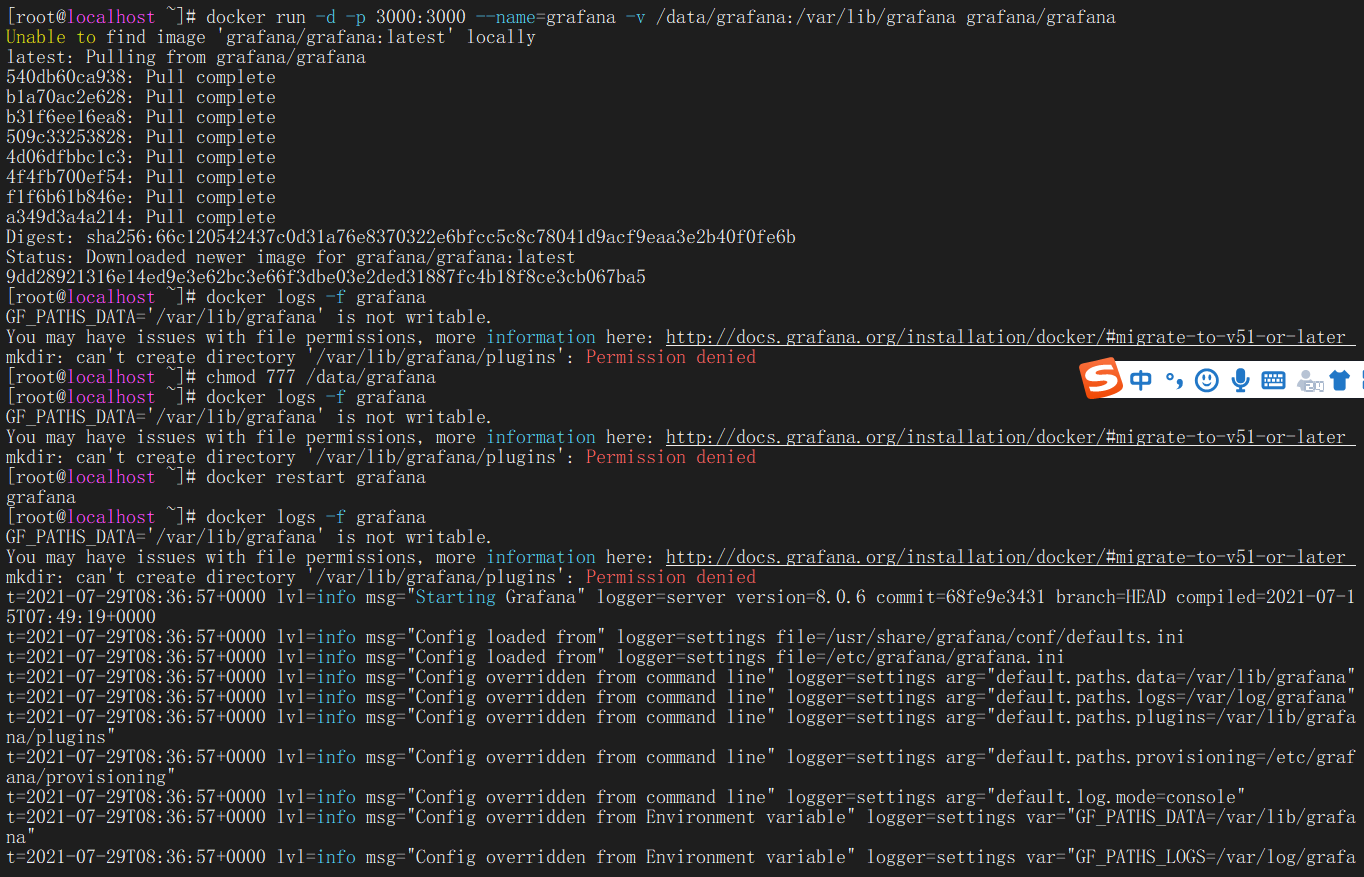Select layer 4f4fb700ef54 Pull complete line
The height and width of the screenshot is (877, 1364).
141,177
